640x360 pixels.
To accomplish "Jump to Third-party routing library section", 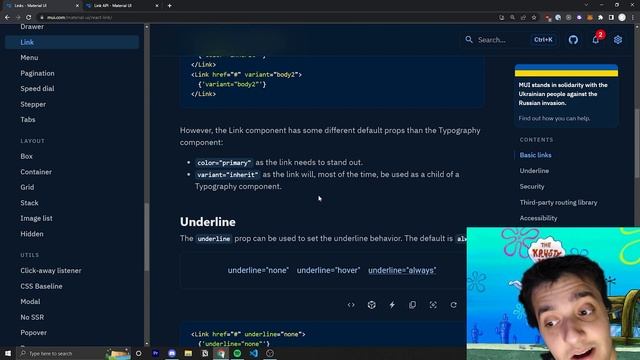I will (558, 202).
